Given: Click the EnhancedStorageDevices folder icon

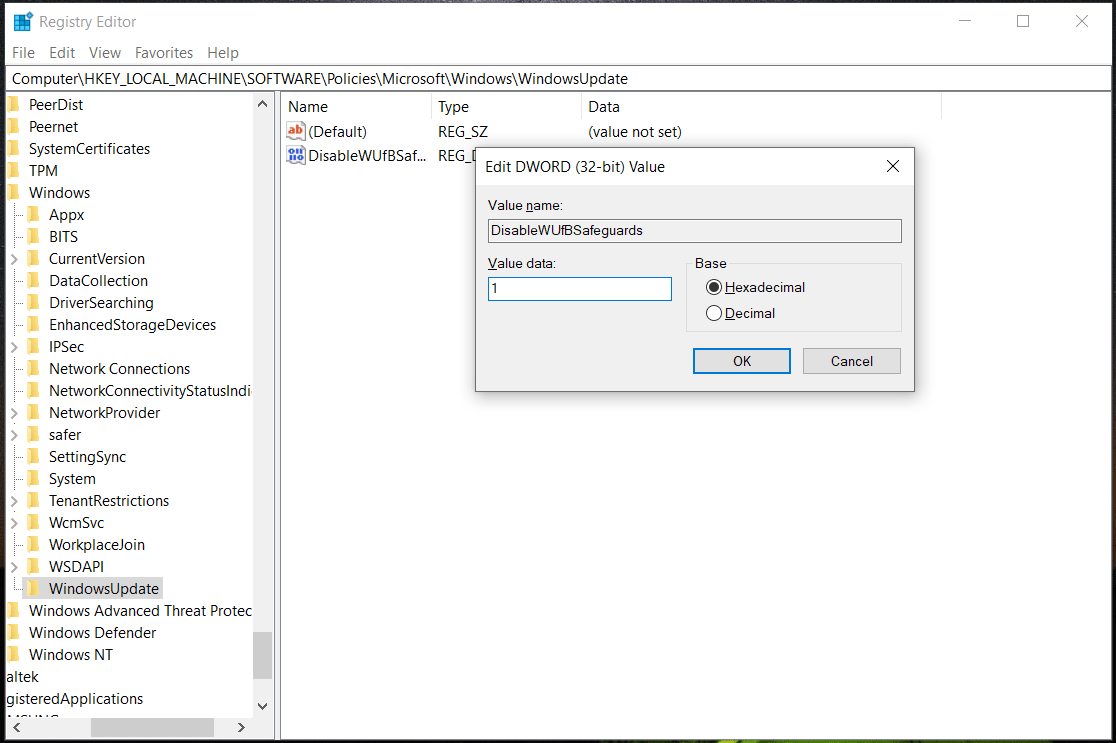Looking at the screenshot, I should point(33,325).
